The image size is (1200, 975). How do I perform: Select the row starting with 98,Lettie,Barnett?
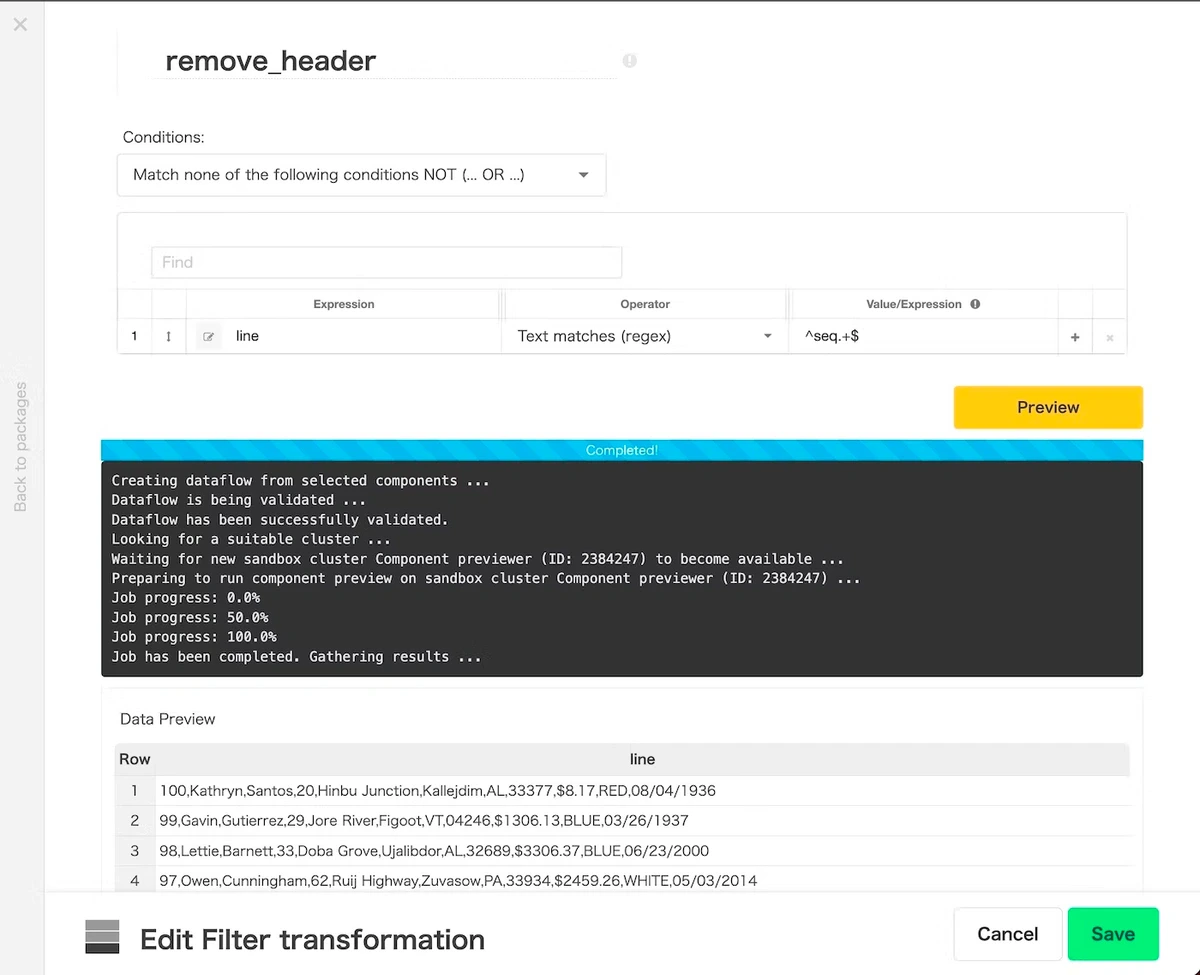click(623, 851)
